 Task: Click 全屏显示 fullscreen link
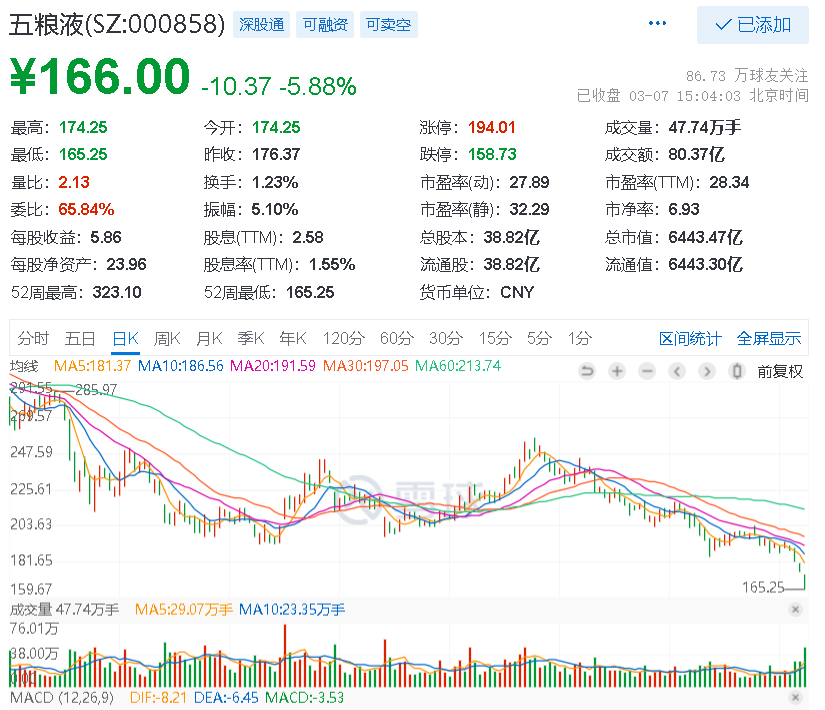click(x=769, y=338)
